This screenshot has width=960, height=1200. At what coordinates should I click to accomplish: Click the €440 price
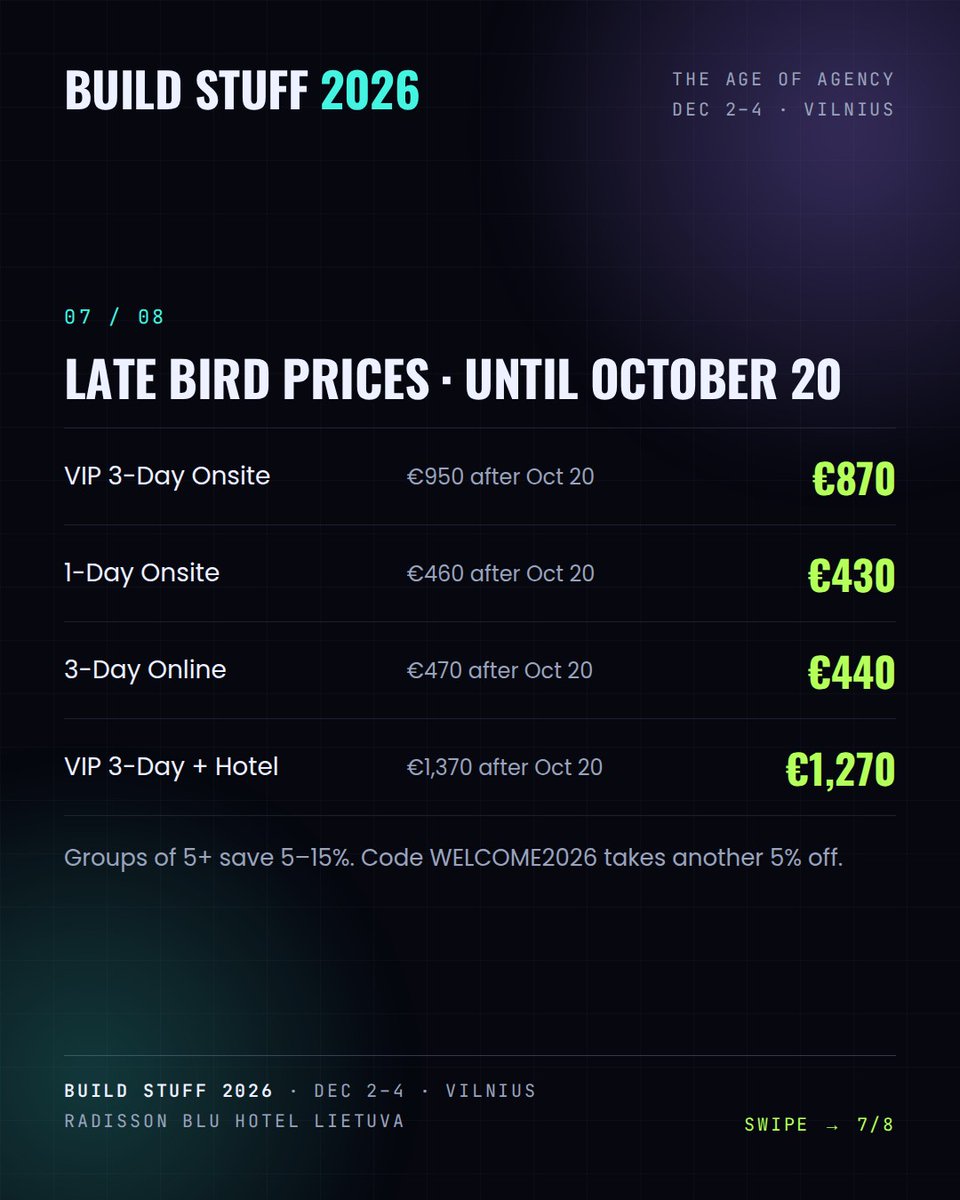[851, 673]
